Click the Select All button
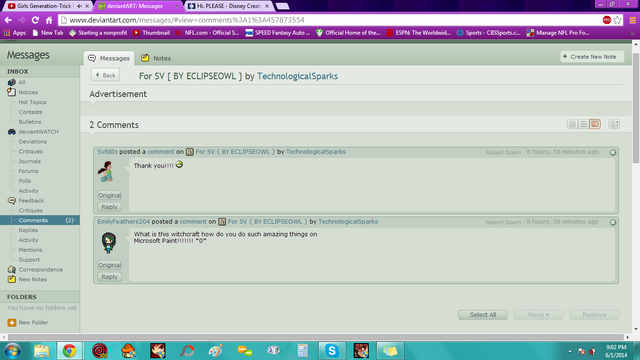640x360 pixels. (482, 315)
